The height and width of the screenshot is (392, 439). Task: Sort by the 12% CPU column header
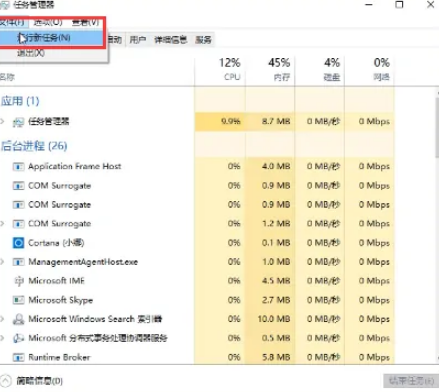coord(220,69)
